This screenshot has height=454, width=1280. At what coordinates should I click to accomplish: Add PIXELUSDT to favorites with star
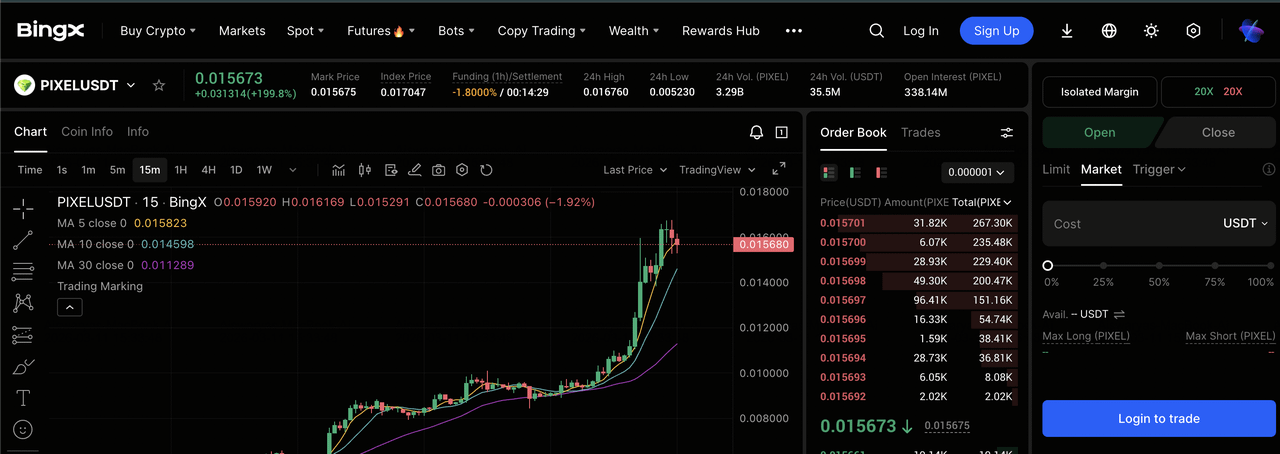158,86
